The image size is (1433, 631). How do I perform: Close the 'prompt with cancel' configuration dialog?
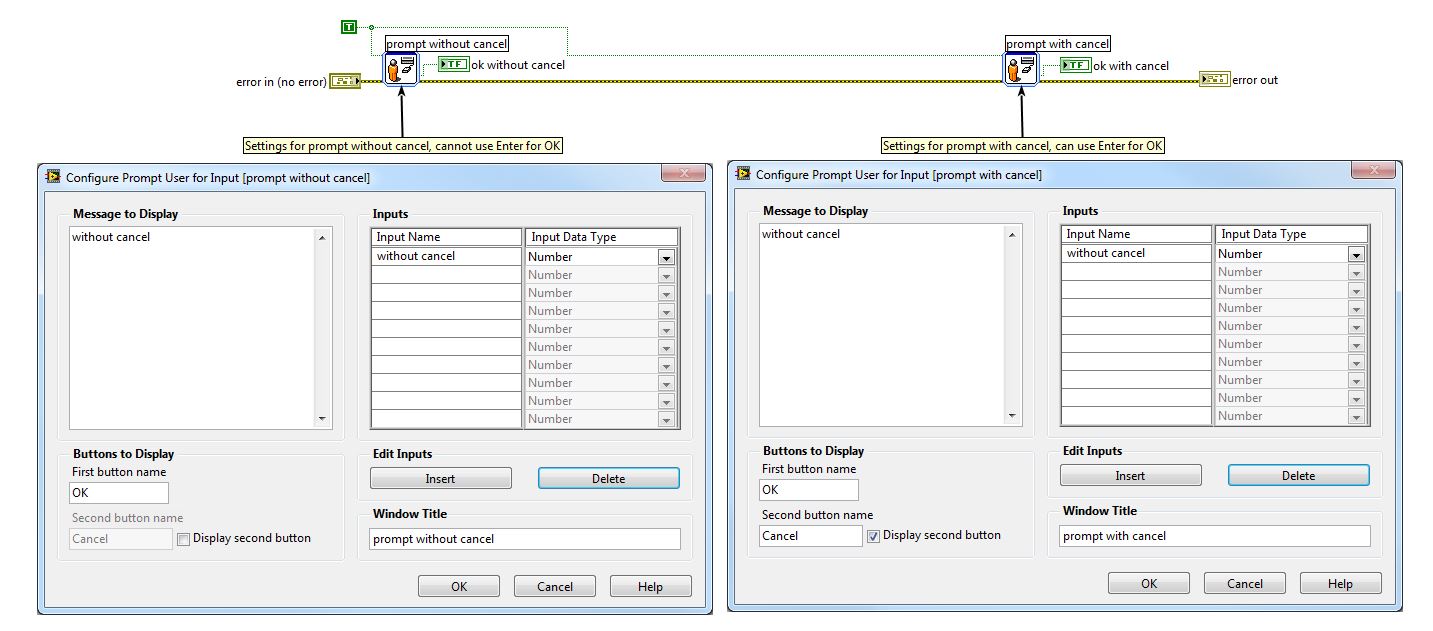1375,170
